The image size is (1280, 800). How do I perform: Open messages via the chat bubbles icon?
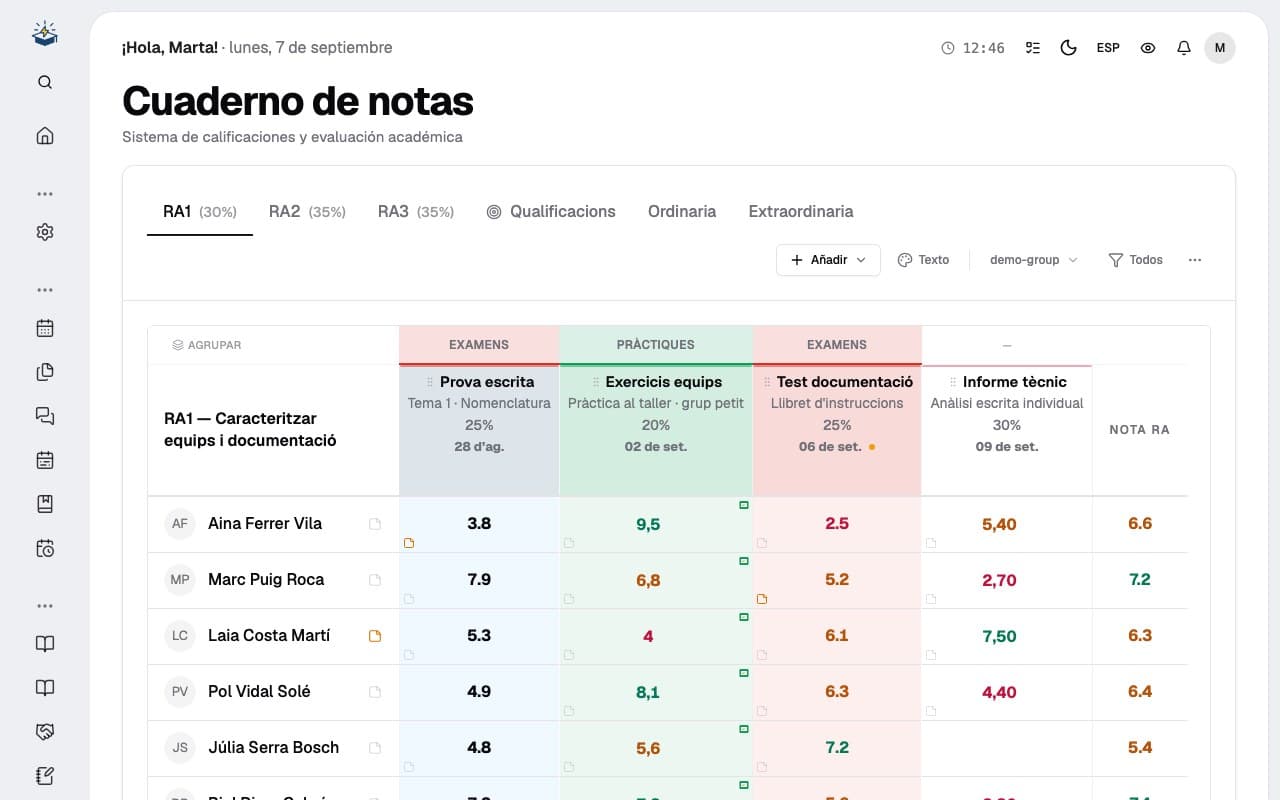pyautogui.click(x=45, y=416)
